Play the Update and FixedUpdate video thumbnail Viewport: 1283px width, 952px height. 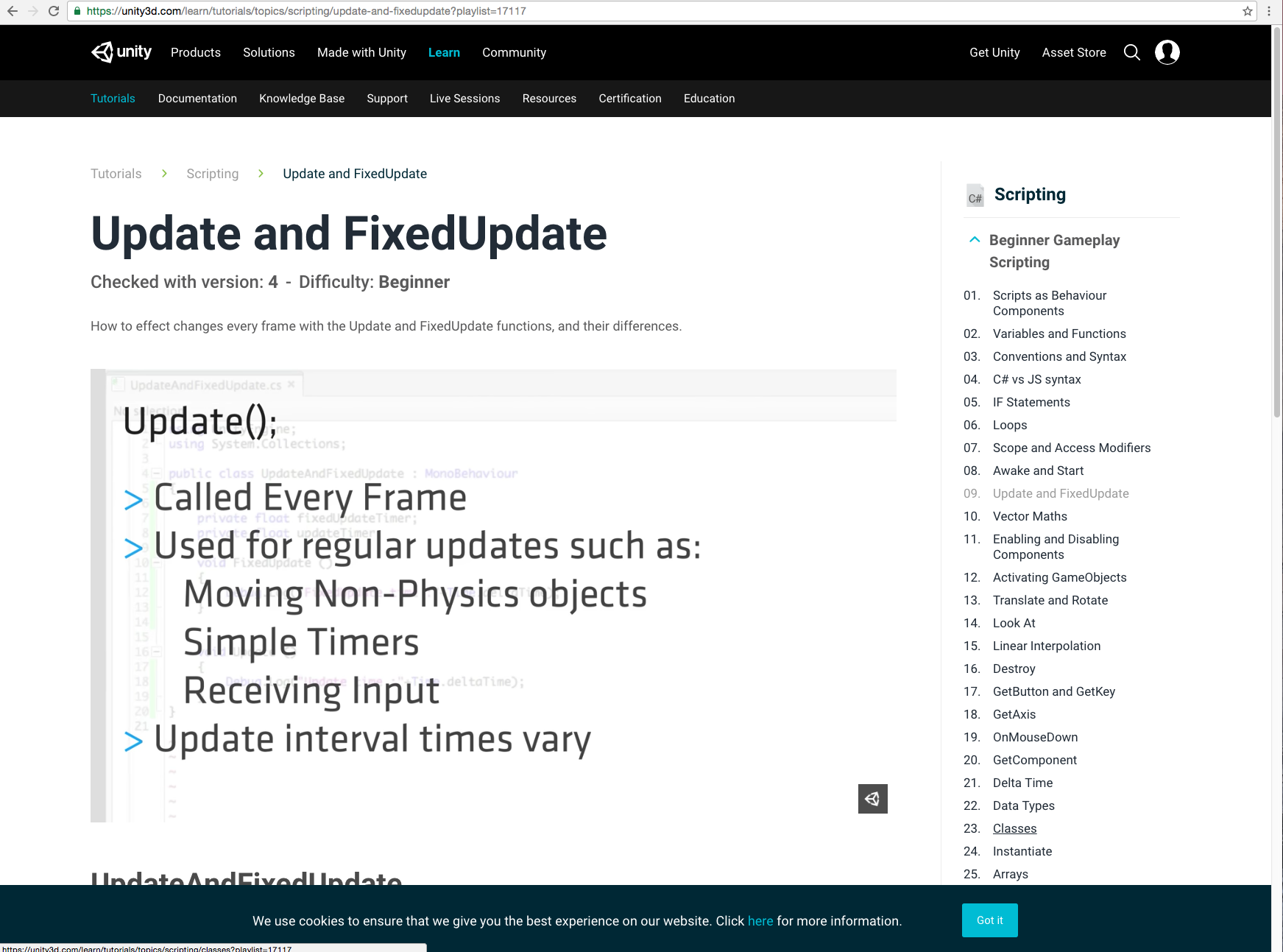coord(493,596)
